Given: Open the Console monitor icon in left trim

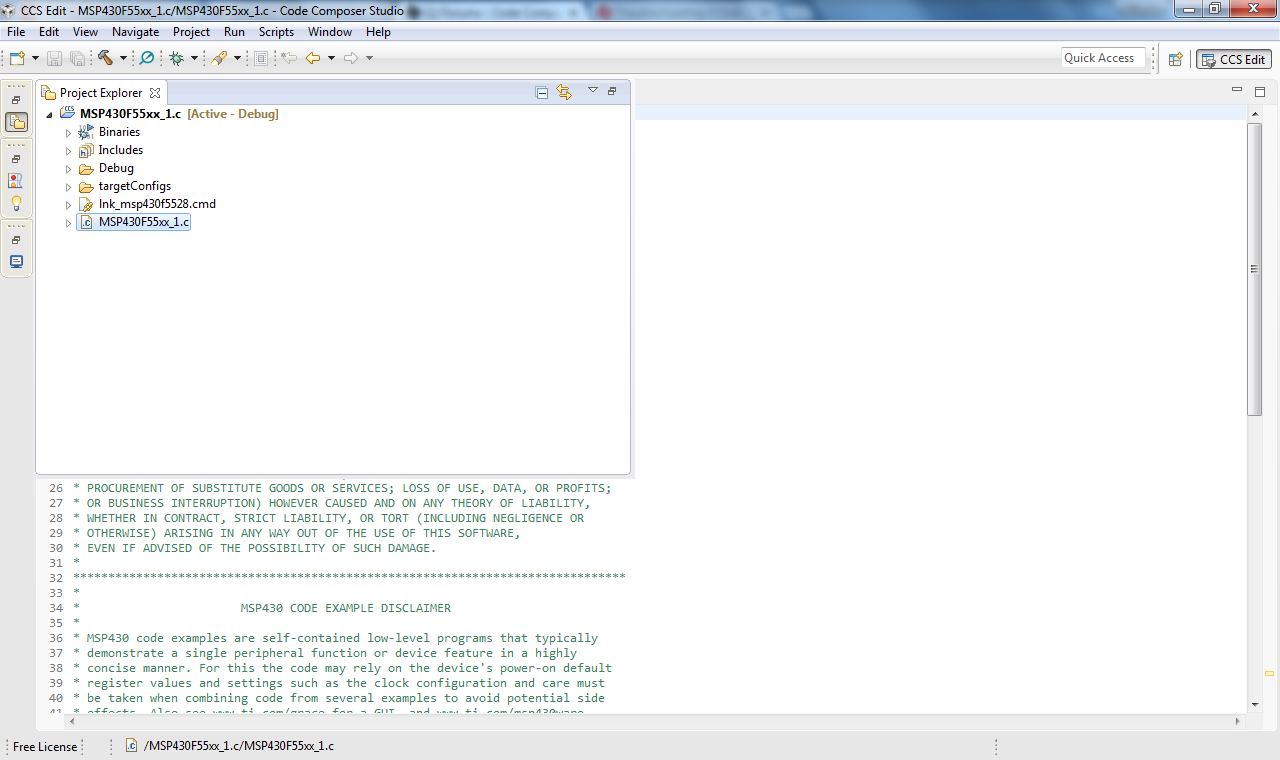Looking at the screenshot, I should pos(16,262).
